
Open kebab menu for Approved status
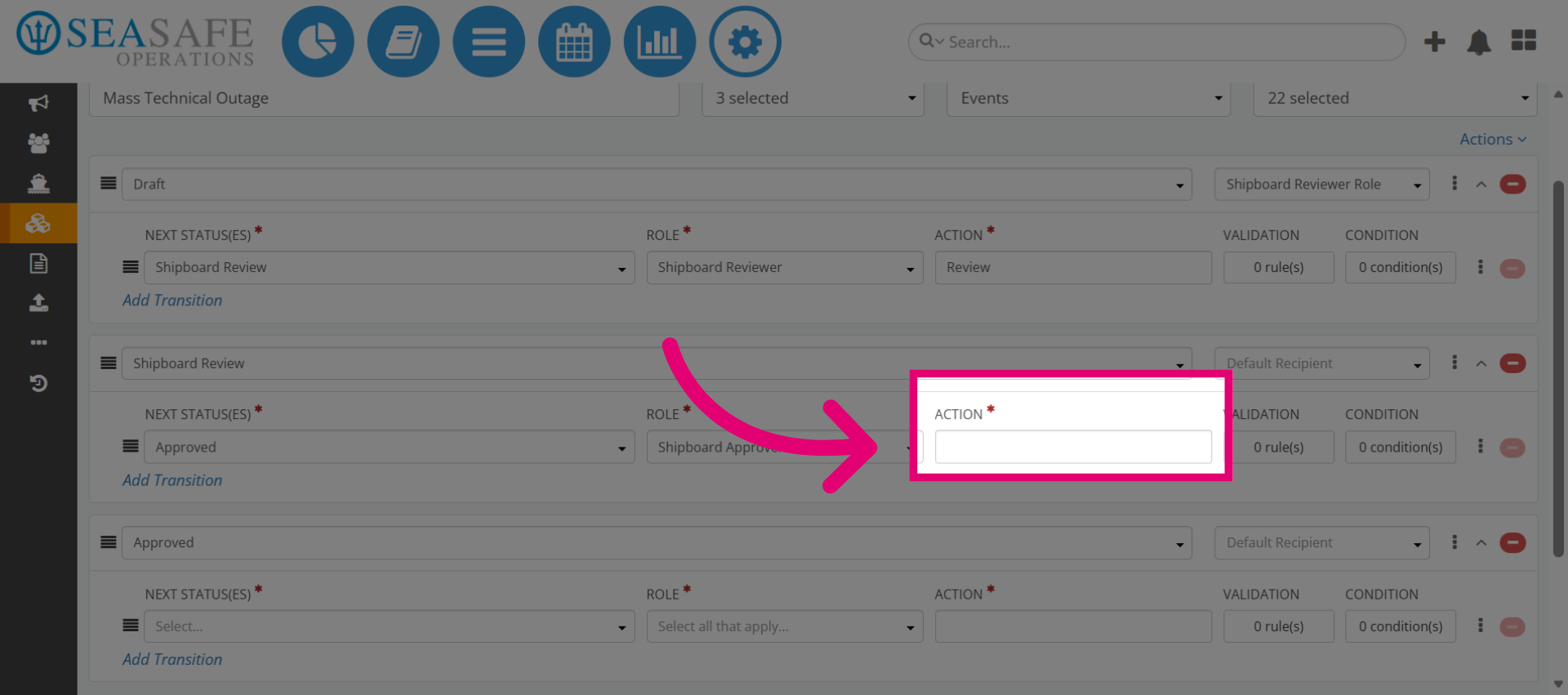[1454, 541]
